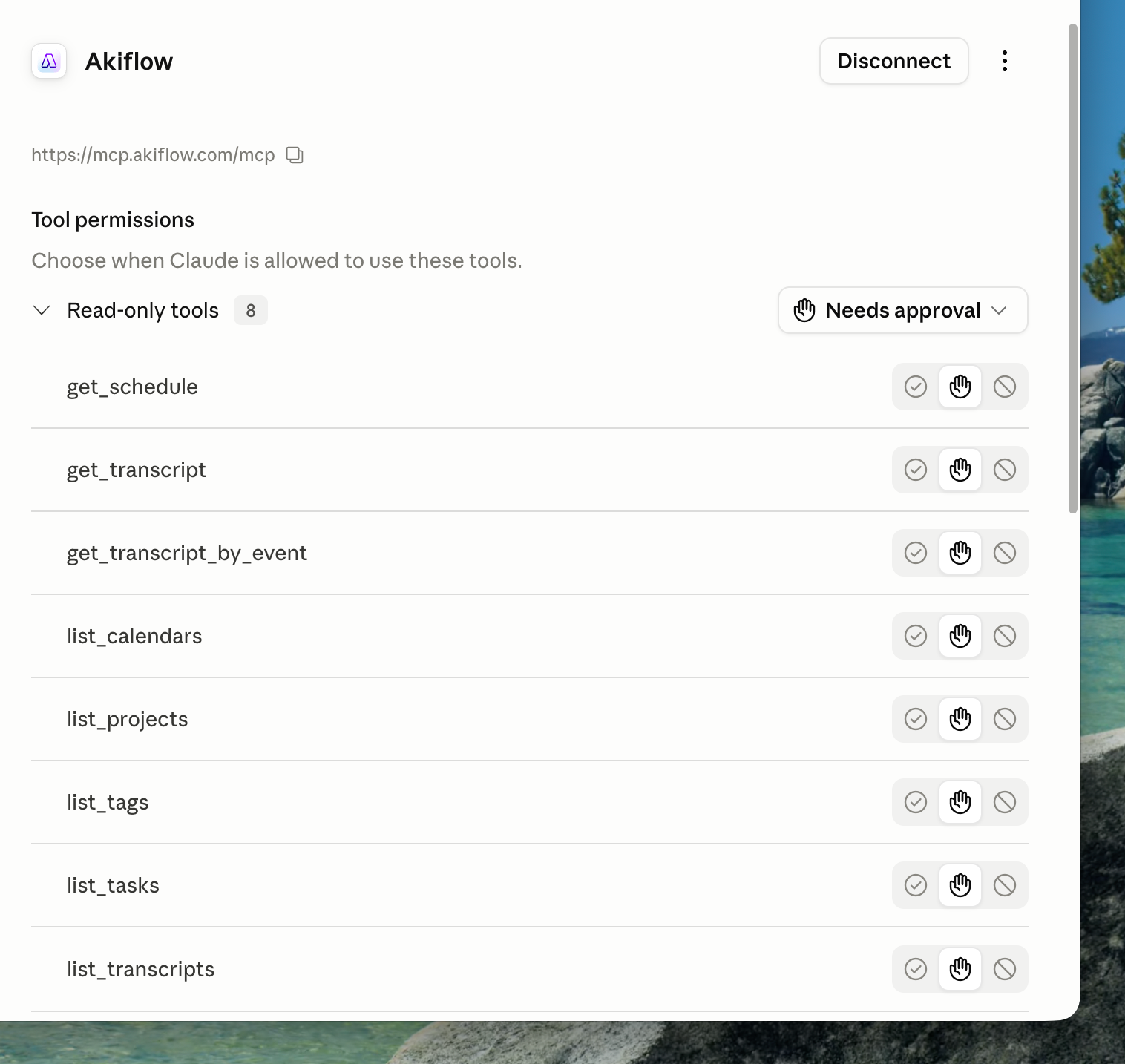The image size is (1125, 1064).
Task: Open the three-dot more options menu
Action: pos(1005,61)
